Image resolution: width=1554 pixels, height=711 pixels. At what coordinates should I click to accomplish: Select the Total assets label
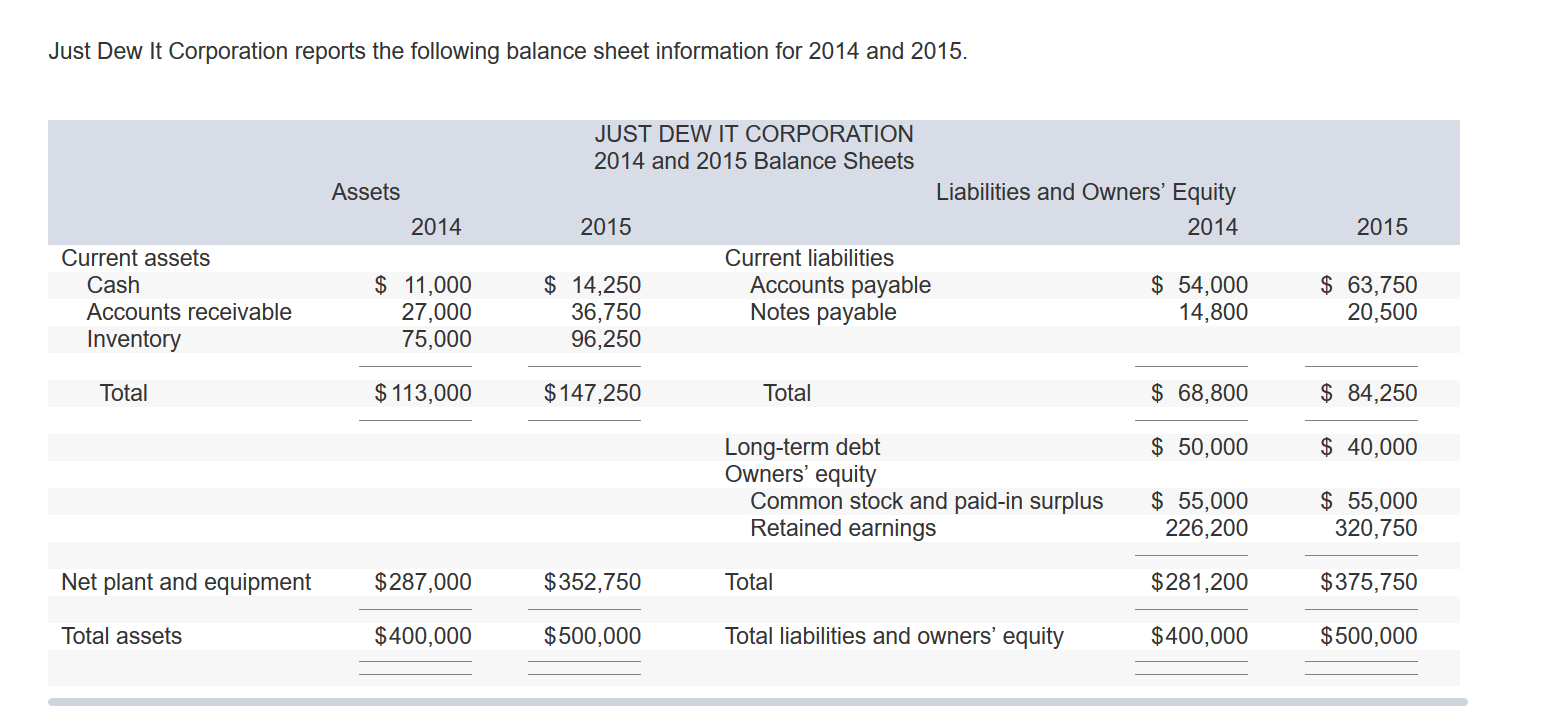(122, 636)
